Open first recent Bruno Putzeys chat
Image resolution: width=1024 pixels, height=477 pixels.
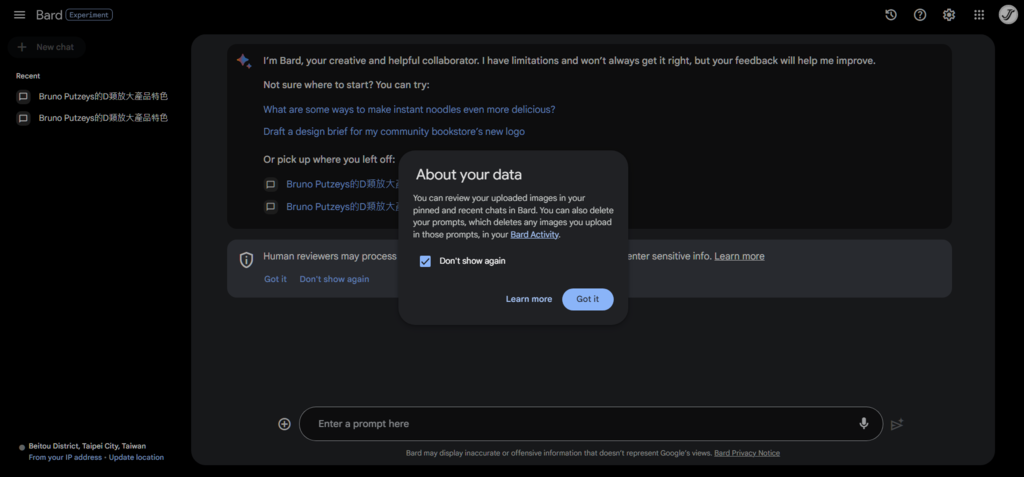(102, 97)
